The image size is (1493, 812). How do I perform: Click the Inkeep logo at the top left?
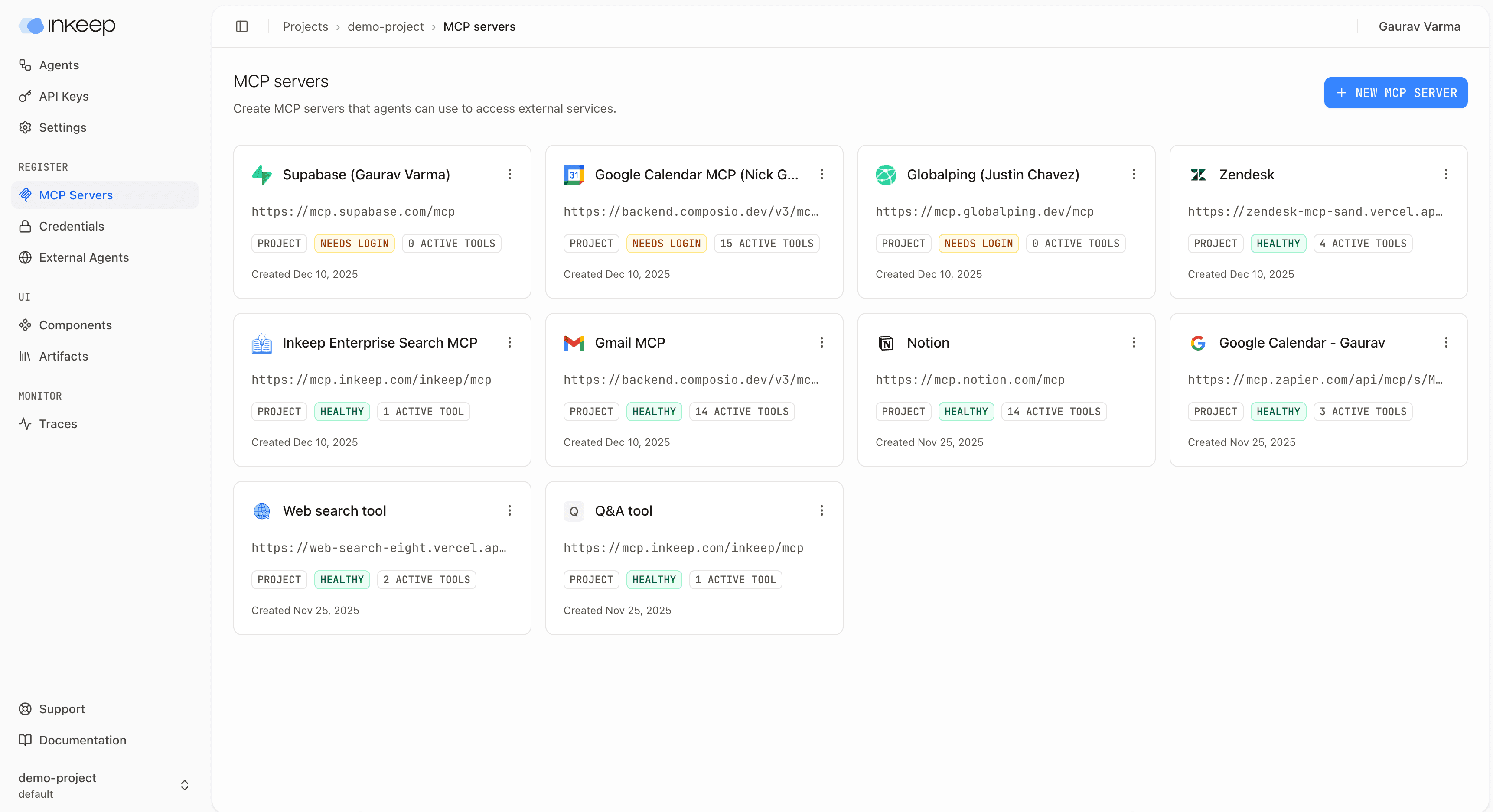click(65, 26)
